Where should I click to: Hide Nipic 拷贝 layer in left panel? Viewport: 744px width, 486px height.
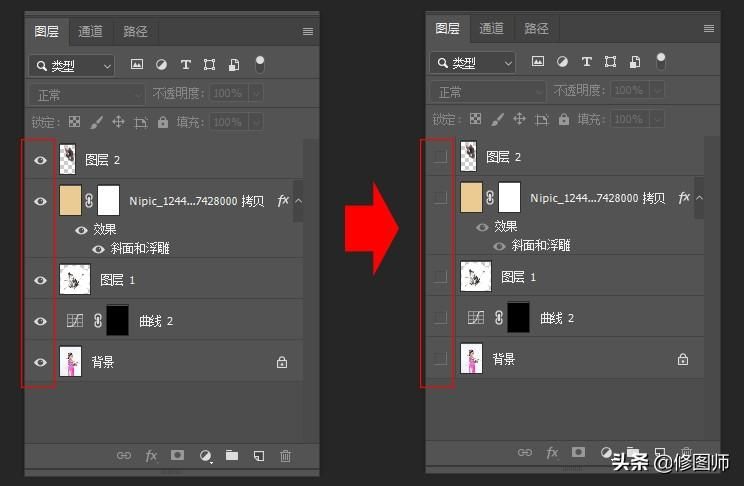(40, 201)
